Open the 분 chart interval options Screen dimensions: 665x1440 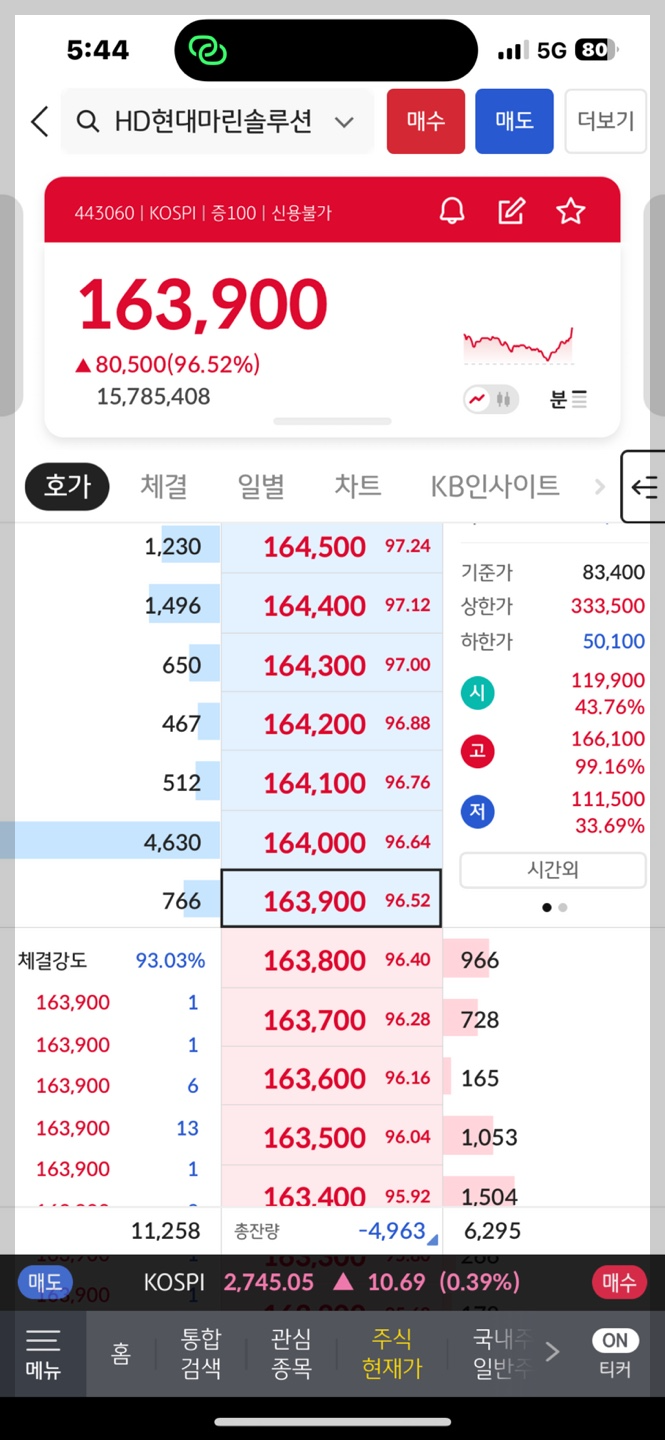(x=566, y=398)
